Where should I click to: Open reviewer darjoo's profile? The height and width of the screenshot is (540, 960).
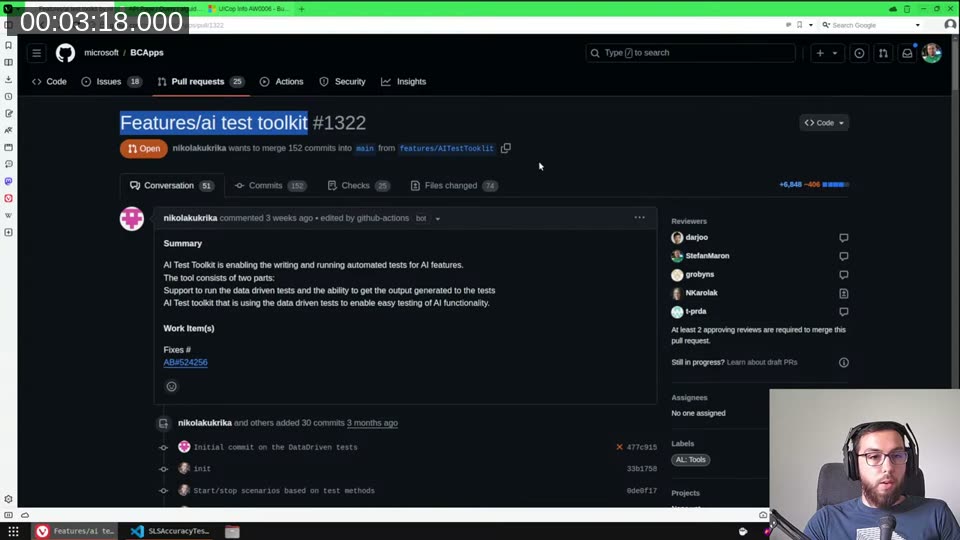pyautogui.click(x=697, y=238)
